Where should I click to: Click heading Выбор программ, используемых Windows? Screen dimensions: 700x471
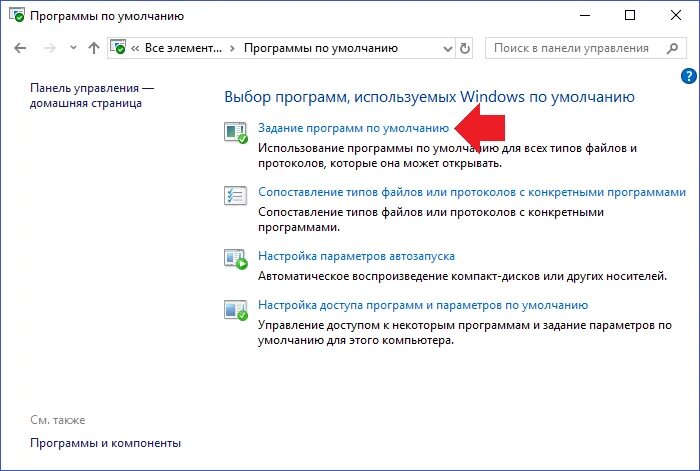pos(429,97)
